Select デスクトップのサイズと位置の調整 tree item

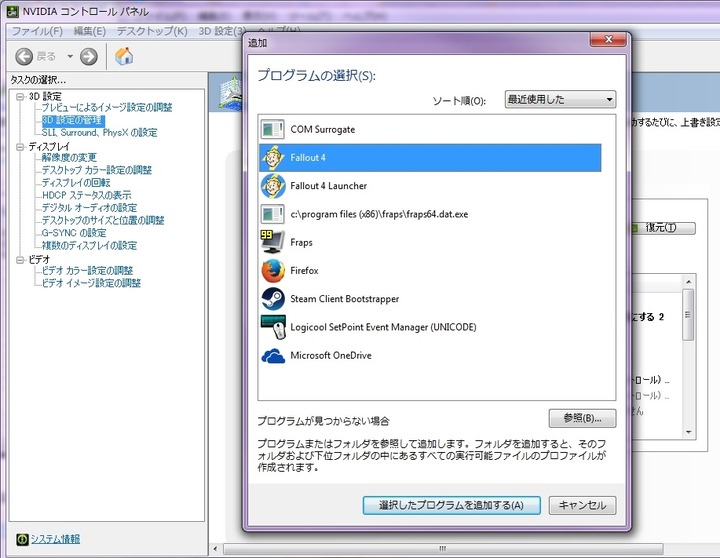pos(103,220)
